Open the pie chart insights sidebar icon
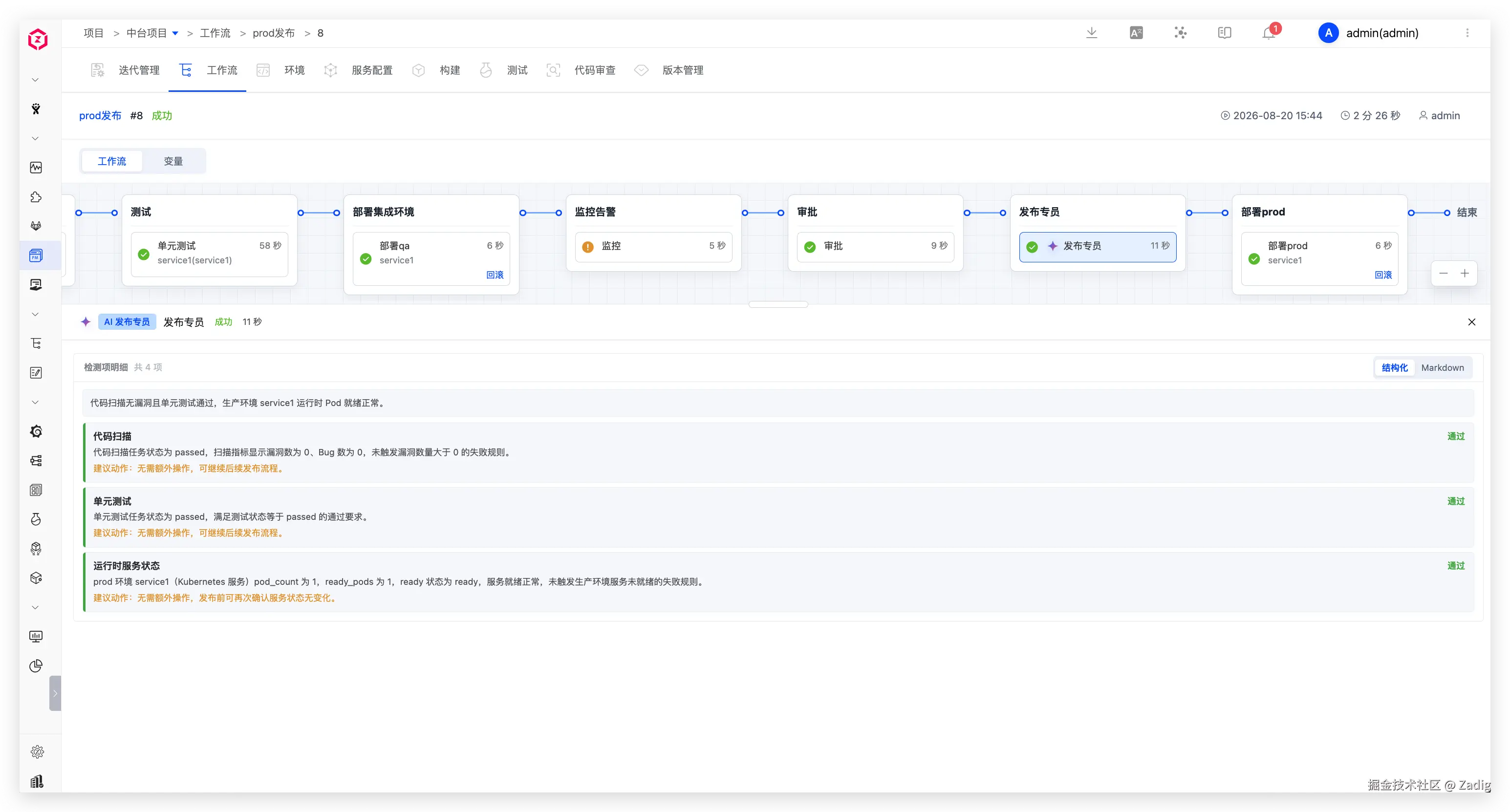 pos(36,665)
